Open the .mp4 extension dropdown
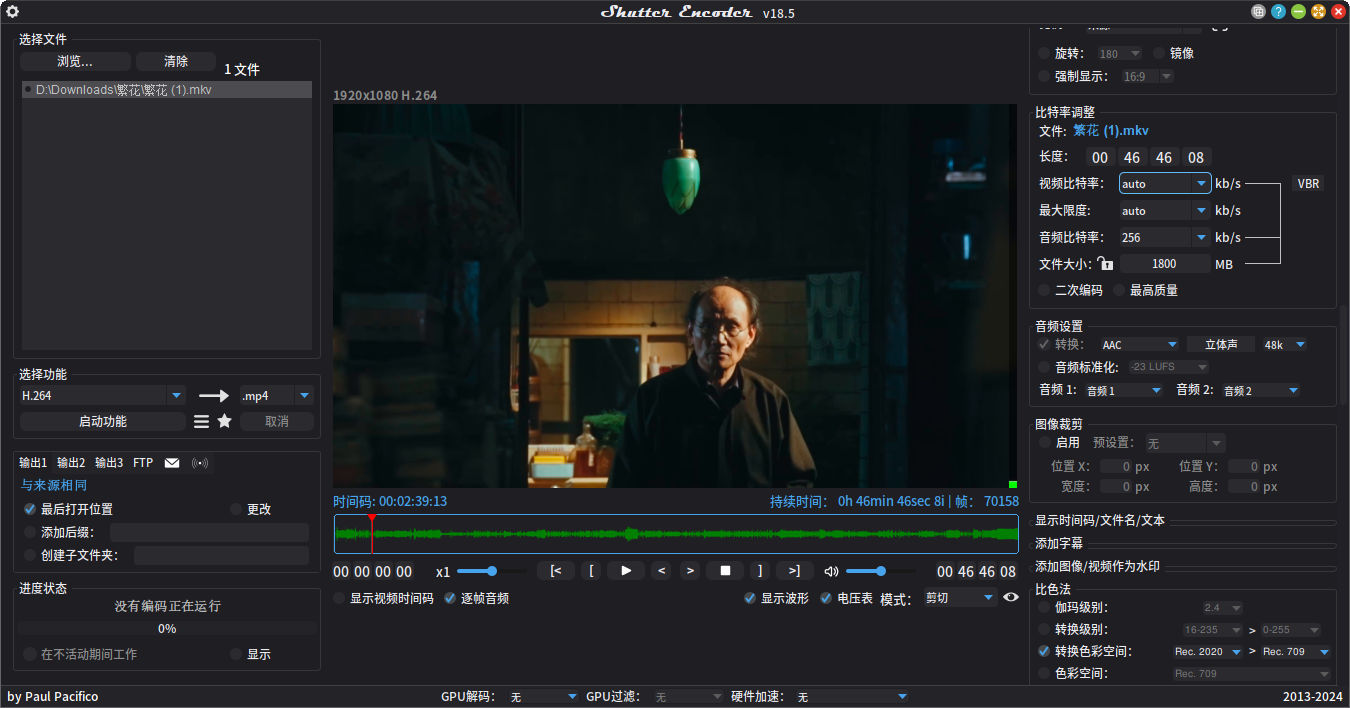The width and height of the screenshot is (1350, 708). tap(277, 395)
